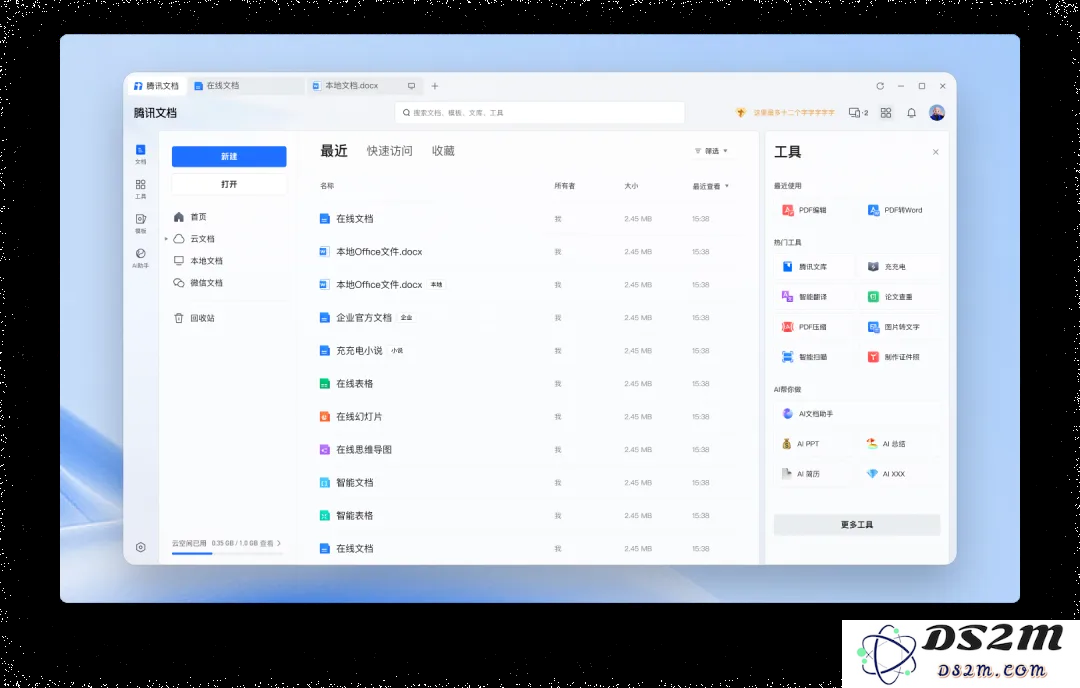
Task: Launch the 制作证件照 tool
Action: click(x=899, y=357)
